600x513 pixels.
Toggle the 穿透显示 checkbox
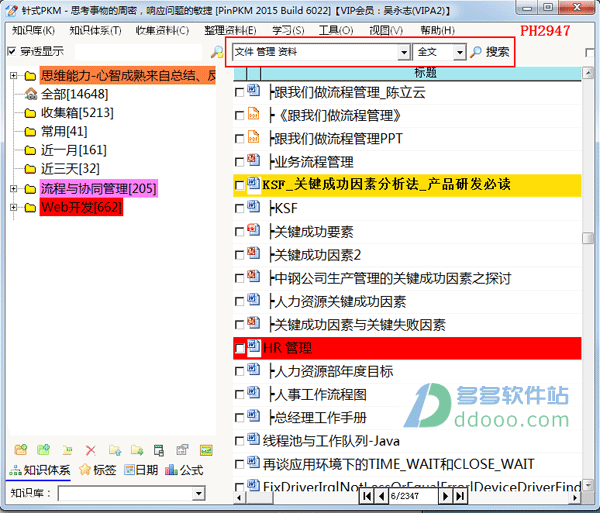(12, 51)
